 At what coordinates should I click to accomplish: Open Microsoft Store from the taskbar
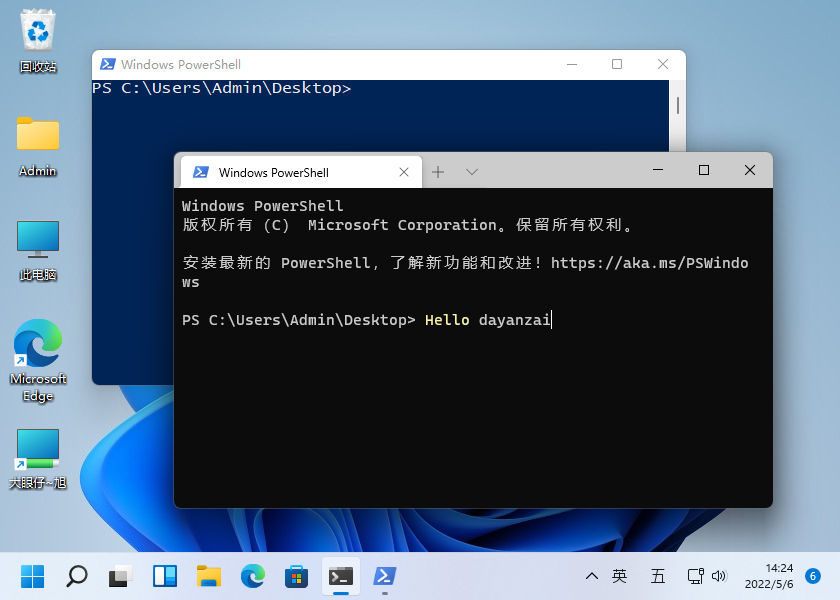(296, 576)
